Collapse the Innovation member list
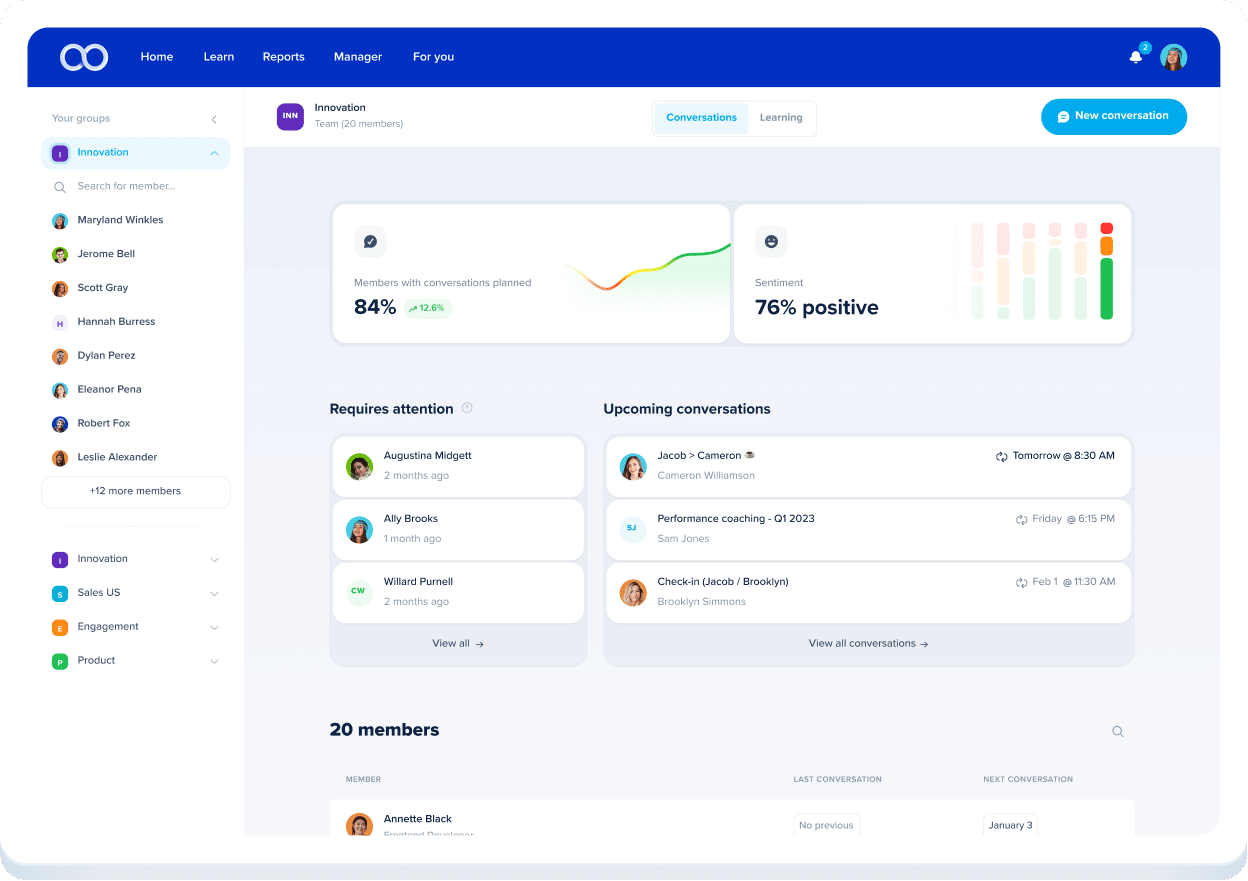The width and height of the screenshot is (1248, 881). [x=214, y=153]
